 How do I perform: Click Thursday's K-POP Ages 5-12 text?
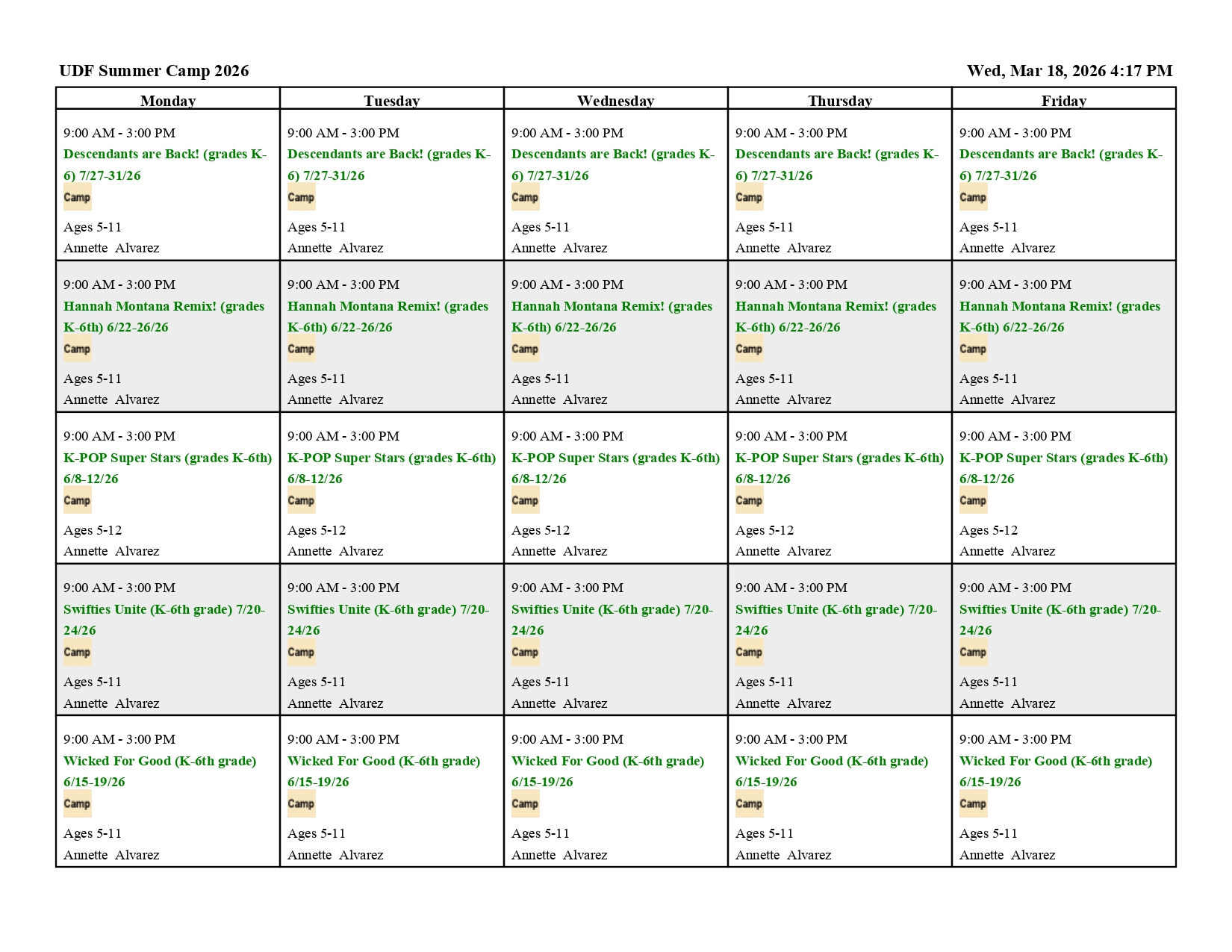pyautogui.click(x=764, y=530)
